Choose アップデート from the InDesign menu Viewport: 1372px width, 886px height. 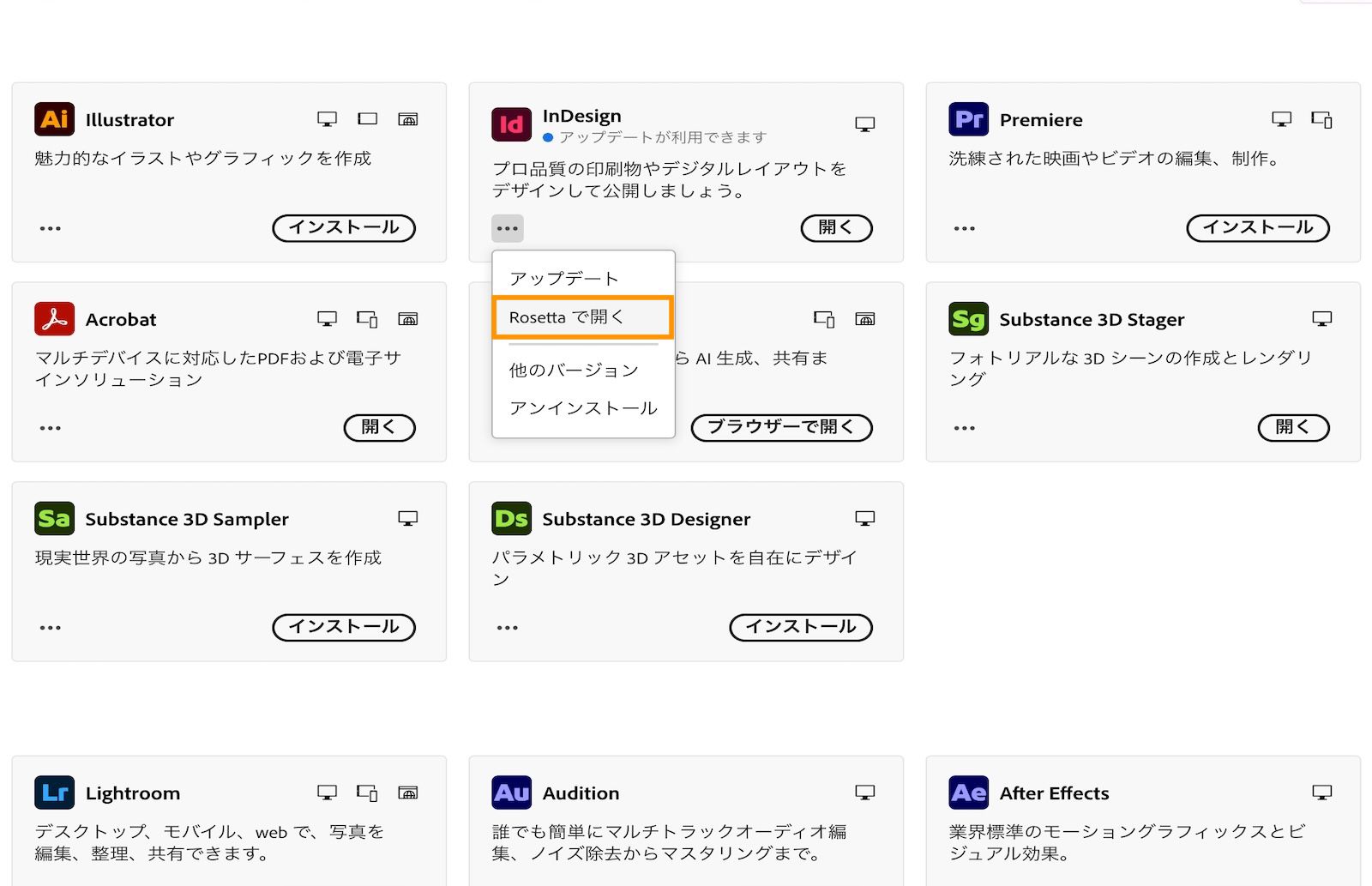[x=583, y=278]
